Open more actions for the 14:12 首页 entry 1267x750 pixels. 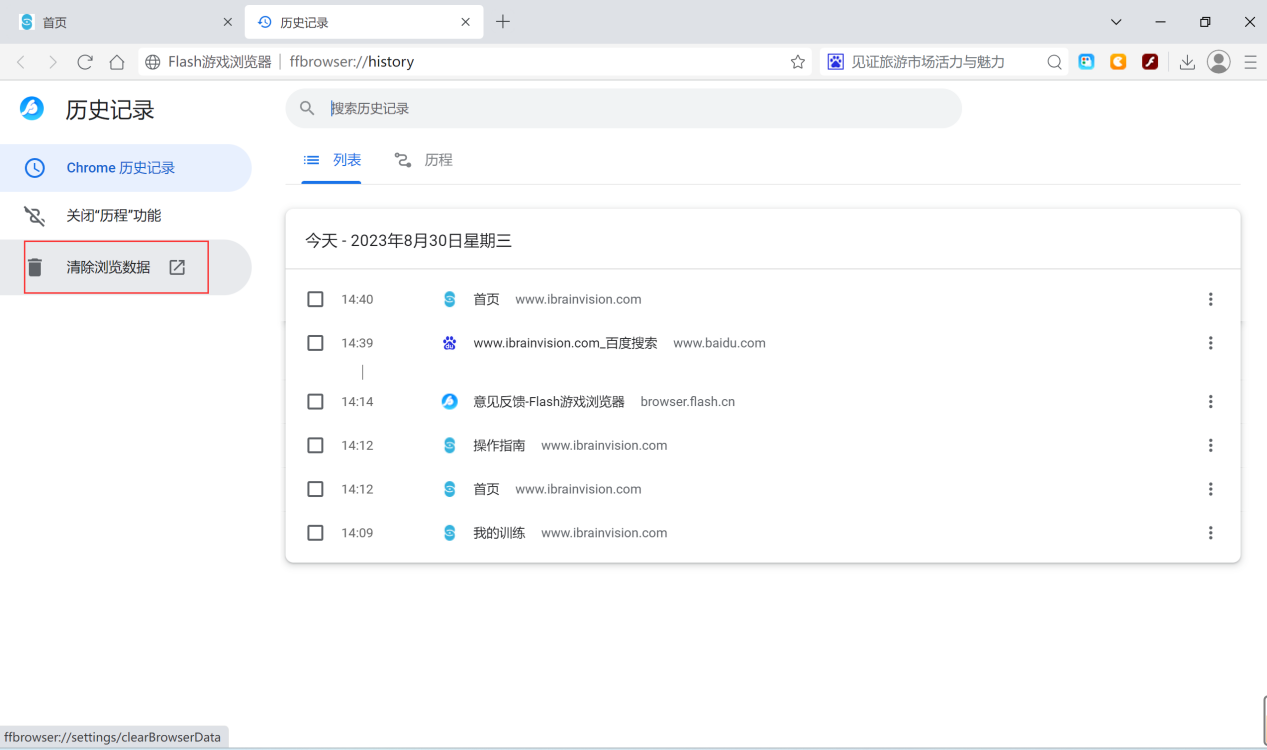(x=1210, y=489)
